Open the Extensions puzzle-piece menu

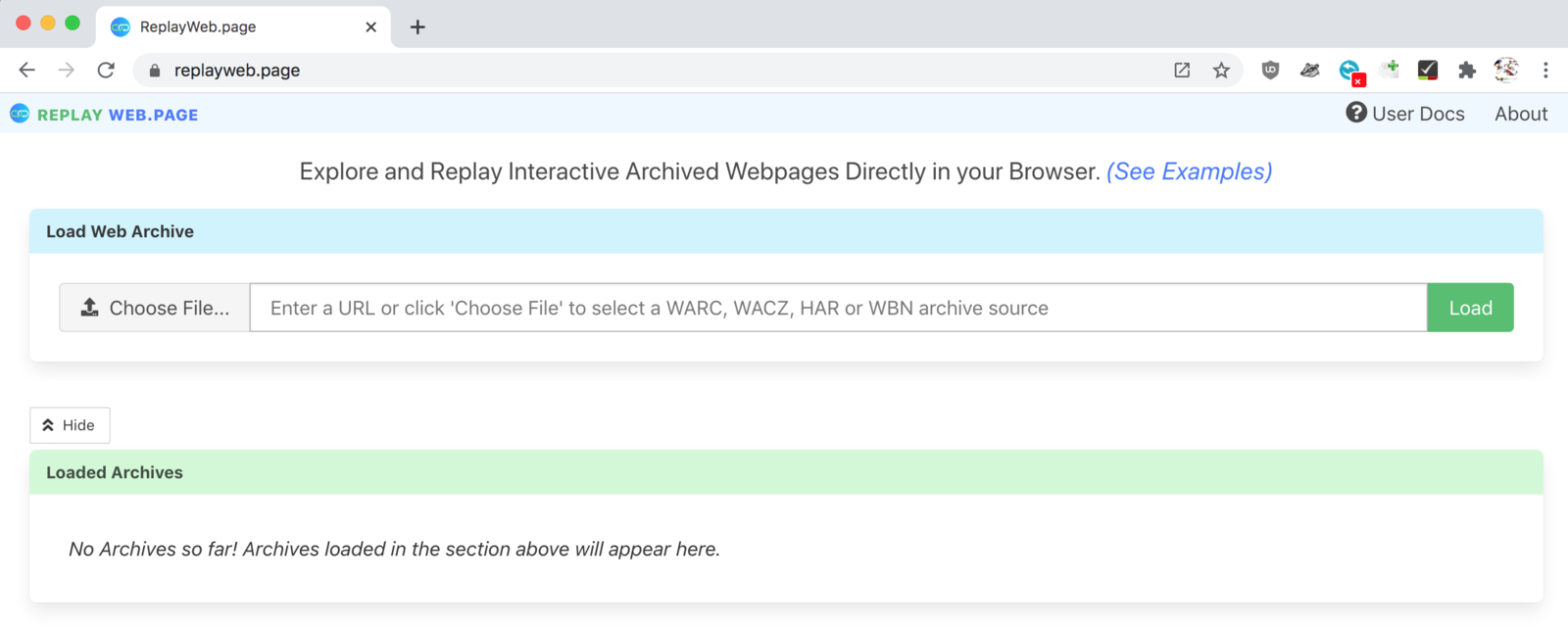coord(1467,70)
